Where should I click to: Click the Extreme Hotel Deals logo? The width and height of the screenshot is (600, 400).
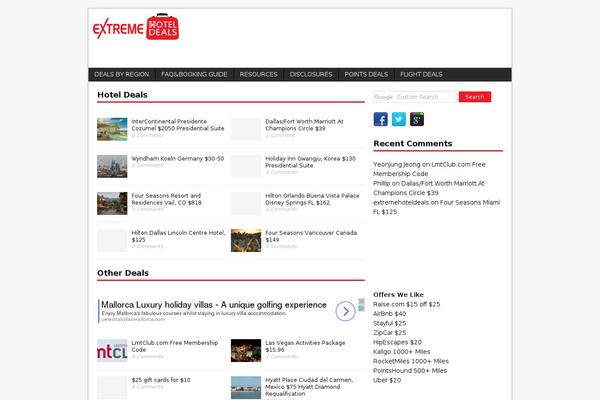pyautogui.click(x=136, y=27)
